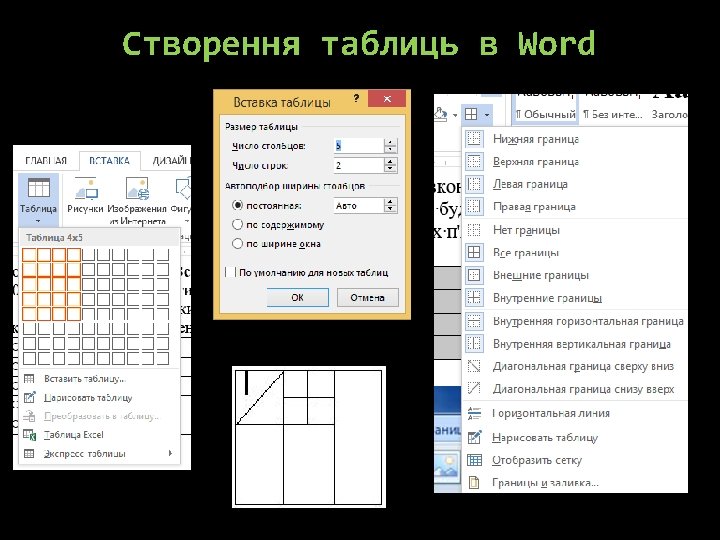Select the постоянная radio button
720x540 pixels.
tap(237, 205)
